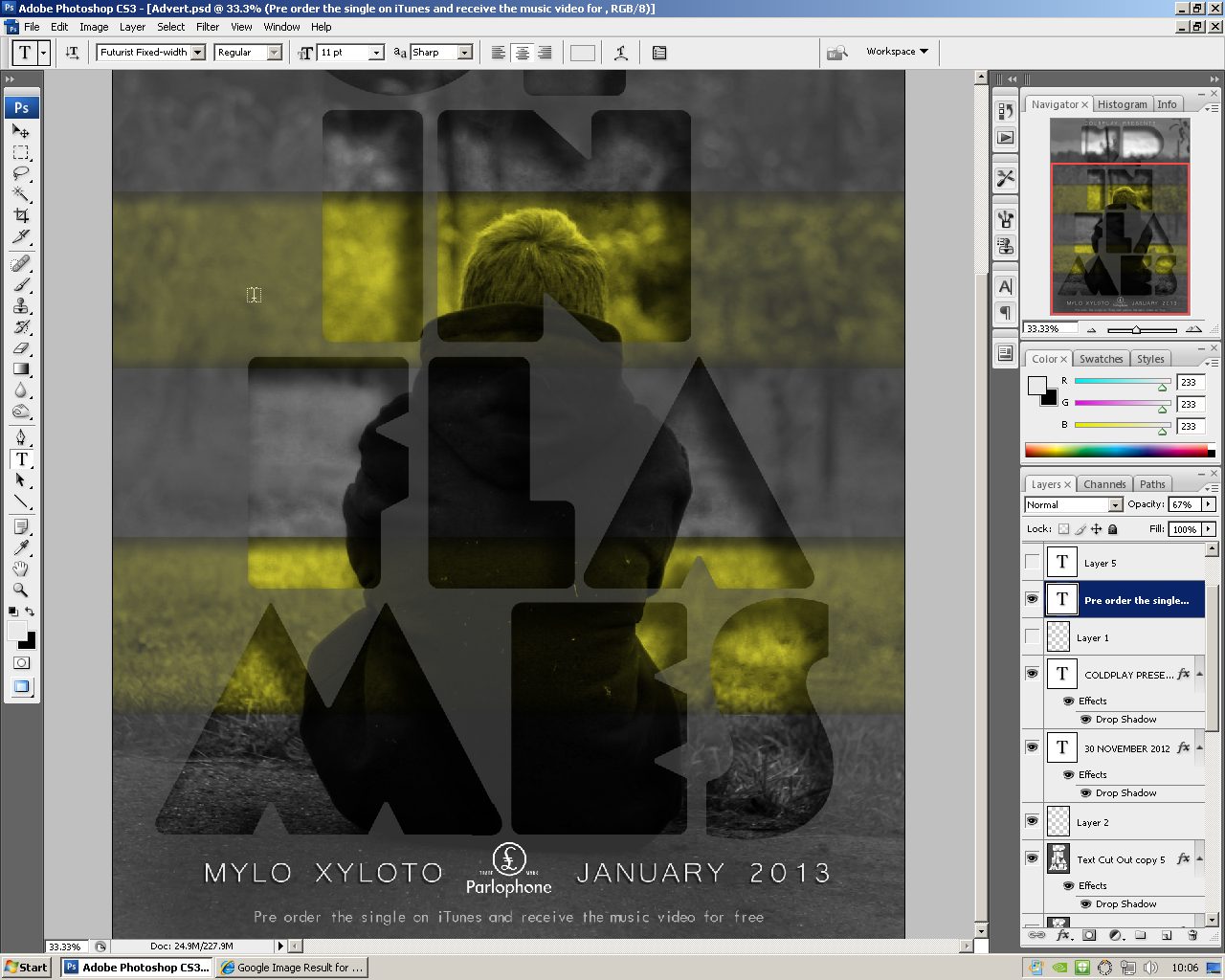This screenshot has height=980, width=1225.
Task: Hide the 'Pre order the single' layer
Action: click(x=1032, y=600)
